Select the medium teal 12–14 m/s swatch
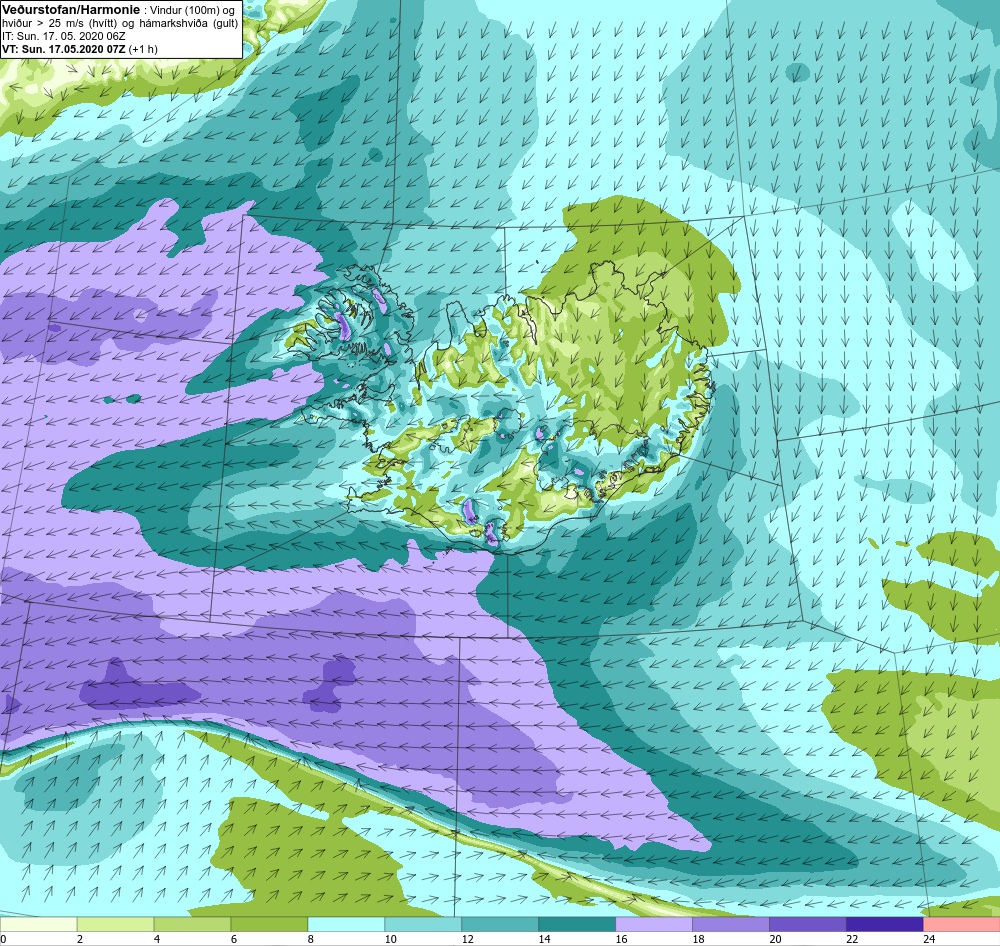Viewport: 1000px width, 946px height. click(x=500, y=924)
